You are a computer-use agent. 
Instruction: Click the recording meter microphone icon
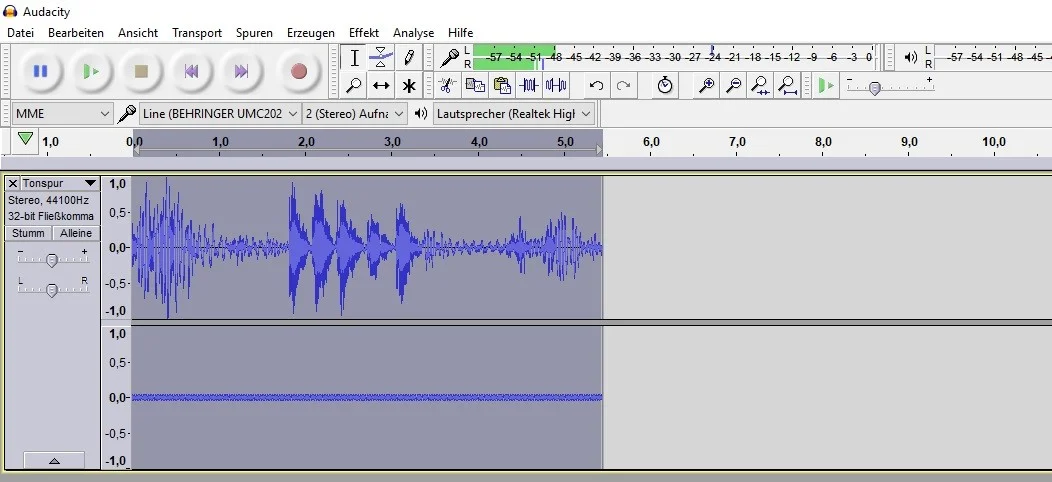(449, 58)
